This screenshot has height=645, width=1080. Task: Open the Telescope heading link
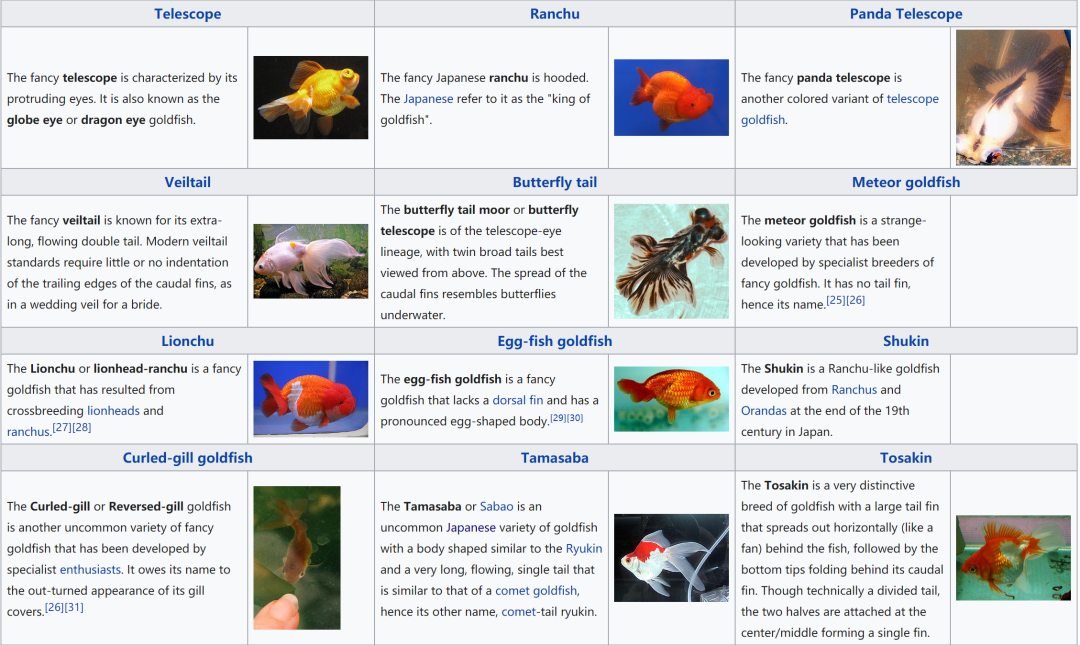[188, 14]
